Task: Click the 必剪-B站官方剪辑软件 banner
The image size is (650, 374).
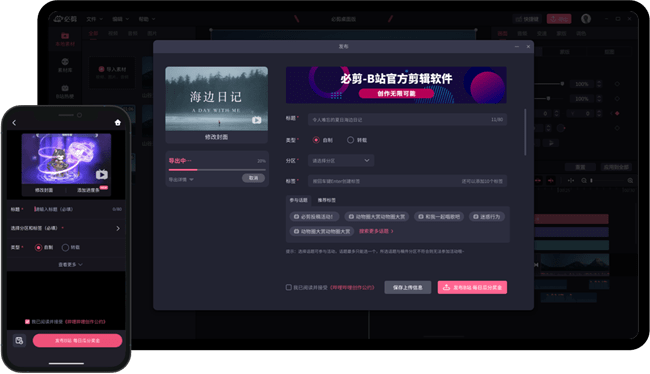Action: [x=396, y=85]
